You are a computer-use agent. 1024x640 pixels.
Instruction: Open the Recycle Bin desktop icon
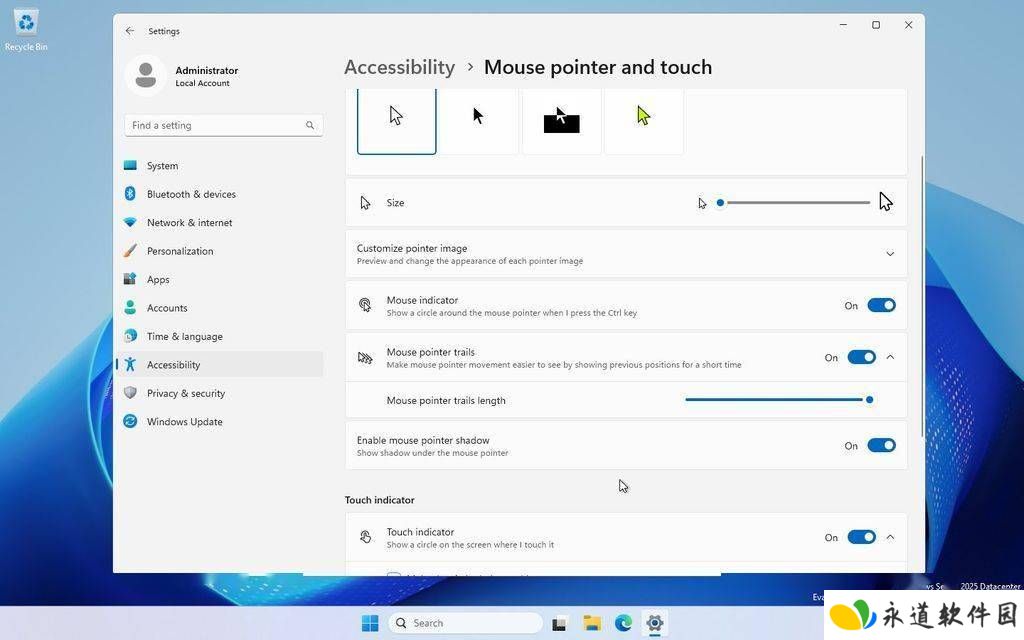pos(26,29)
